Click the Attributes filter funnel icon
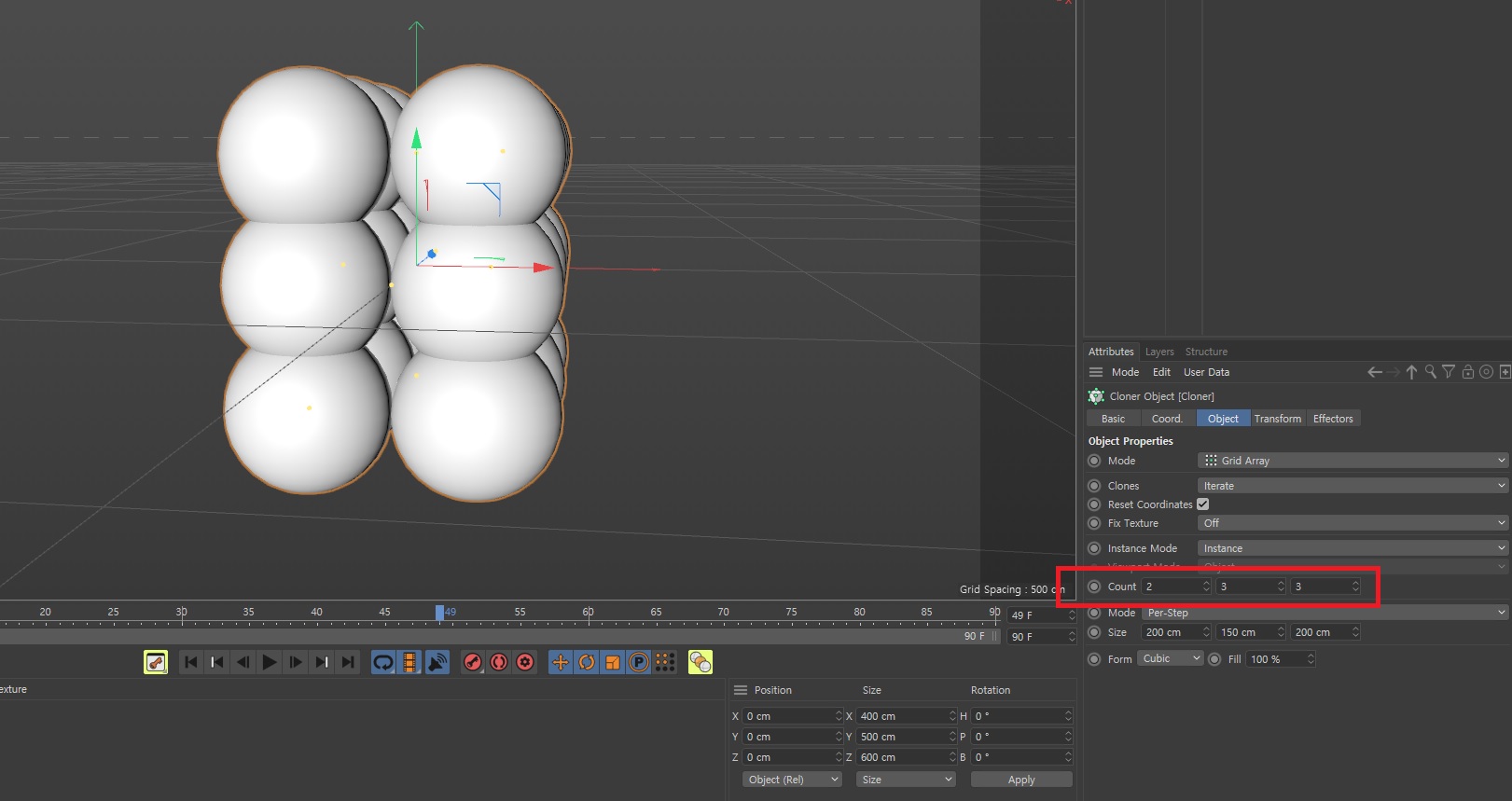This screenshot has height=801, width=1512. click(1449, 372)
